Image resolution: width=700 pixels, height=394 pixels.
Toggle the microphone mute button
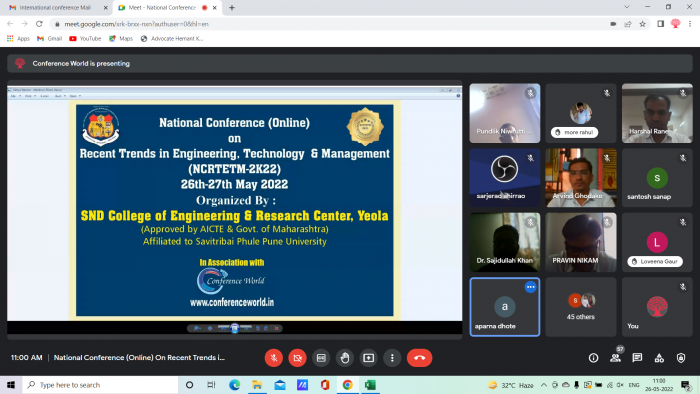[x=274, y=358]
